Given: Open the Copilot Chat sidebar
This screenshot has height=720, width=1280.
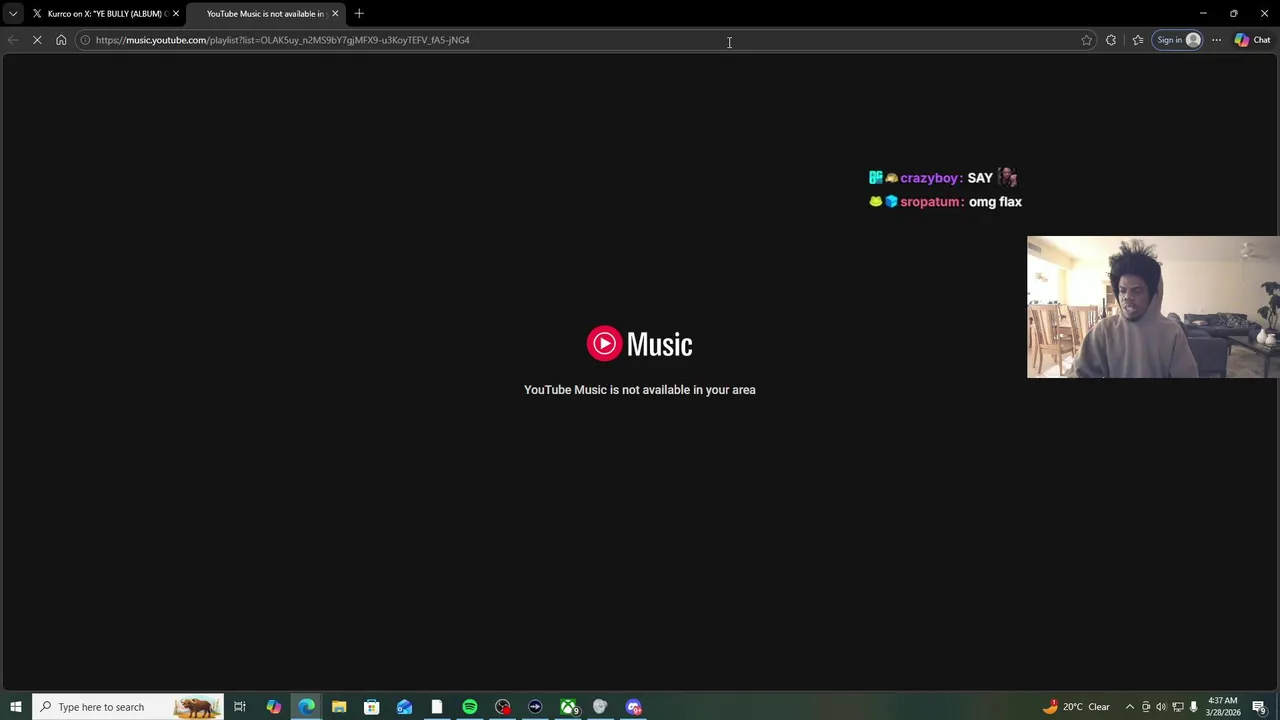Looking at the screenshot, I should pyautogui.click(x=1253, y=40).
